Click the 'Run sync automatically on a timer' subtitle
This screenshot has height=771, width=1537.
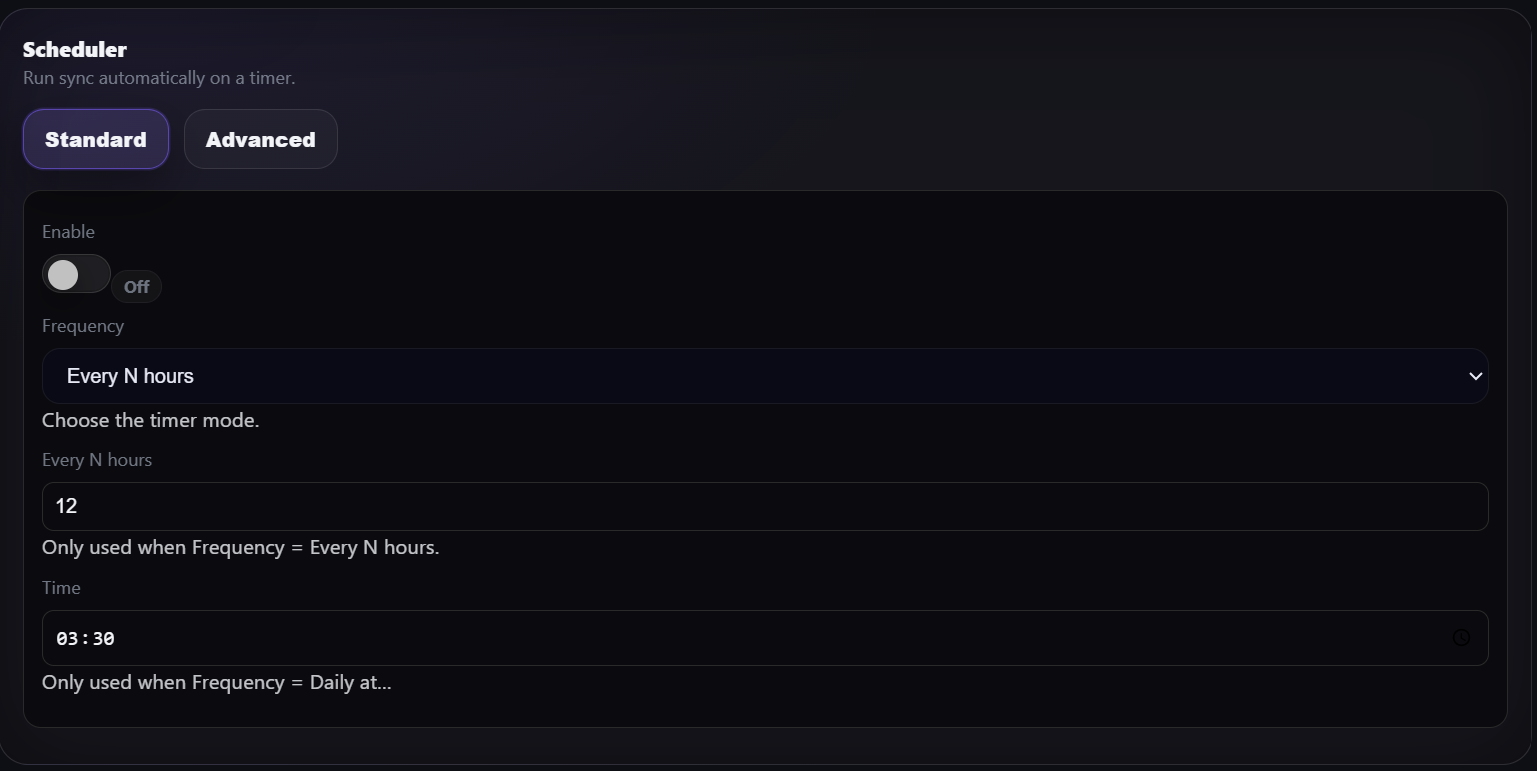[x=159, y=78]
